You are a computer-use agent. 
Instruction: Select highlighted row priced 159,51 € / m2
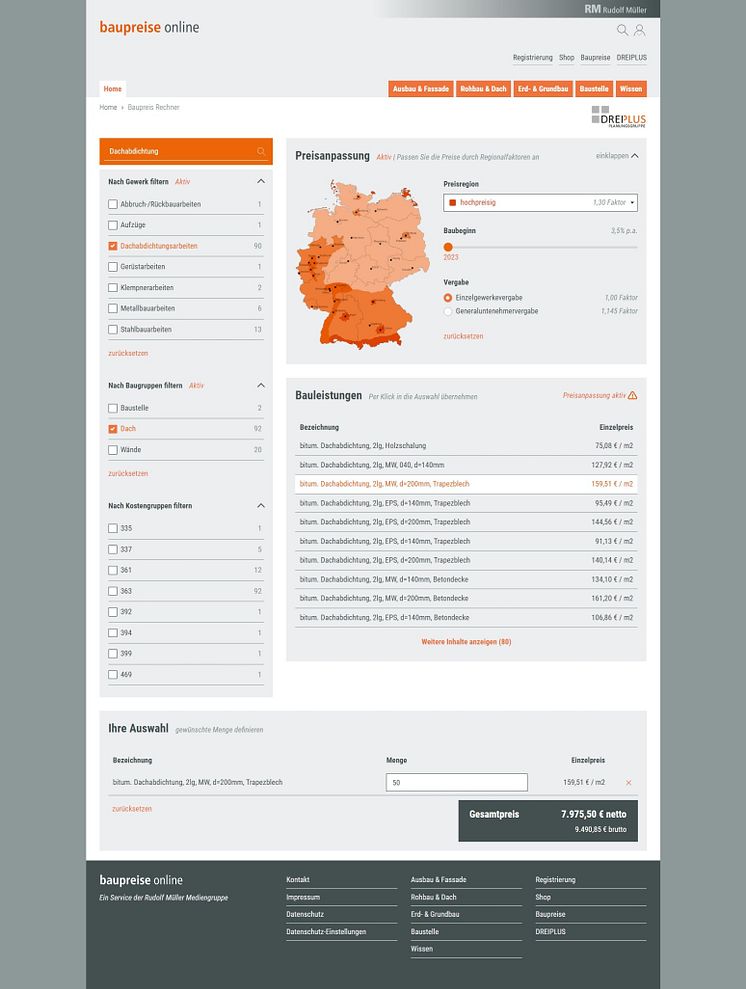[x=466, y=484]
